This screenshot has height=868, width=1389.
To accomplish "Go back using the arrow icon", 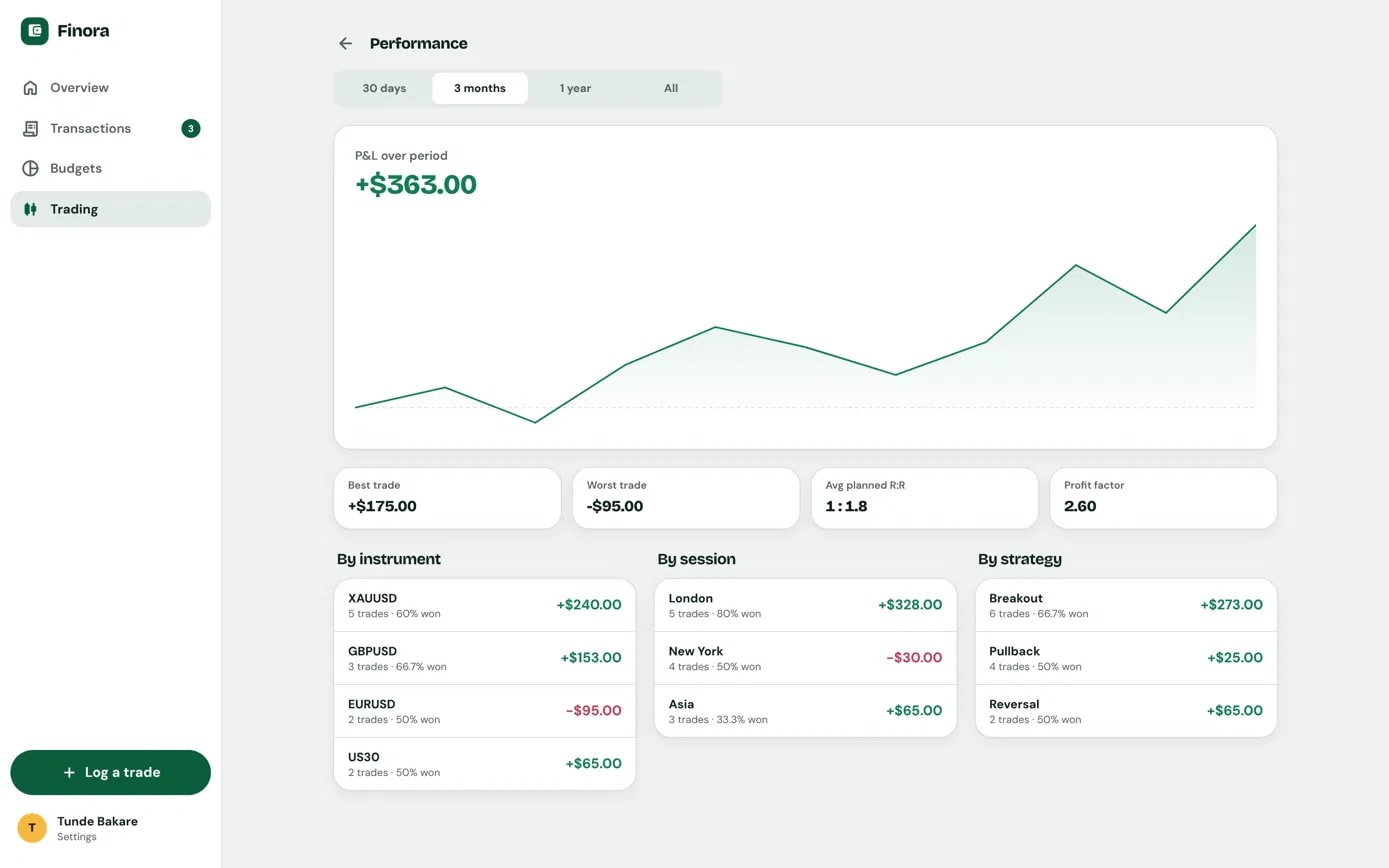I will pos(345,43).
